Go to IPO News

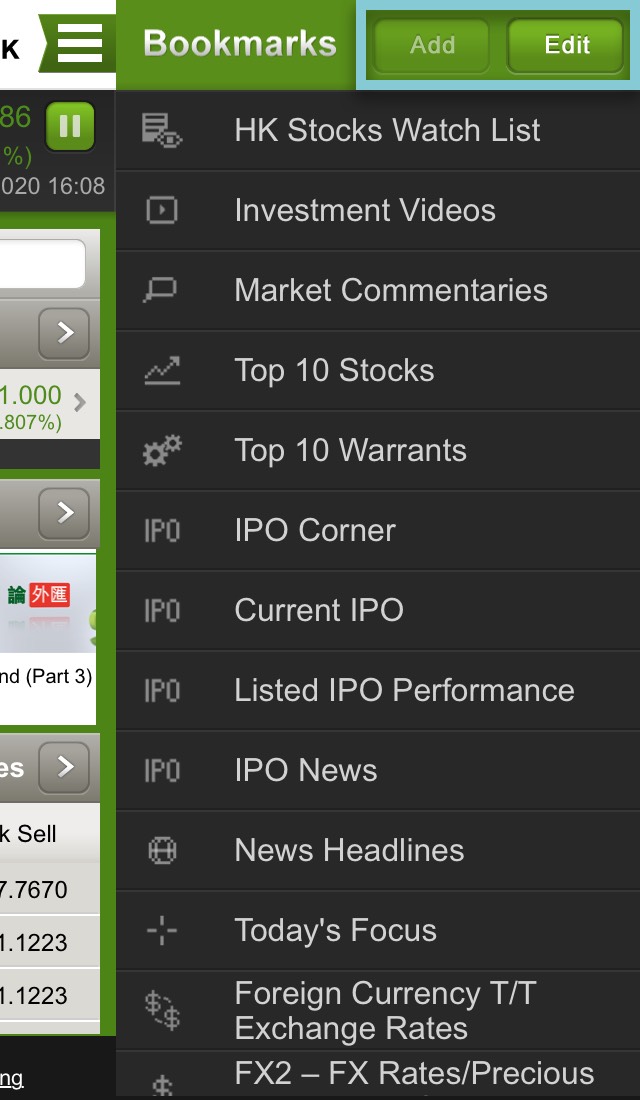306,770
